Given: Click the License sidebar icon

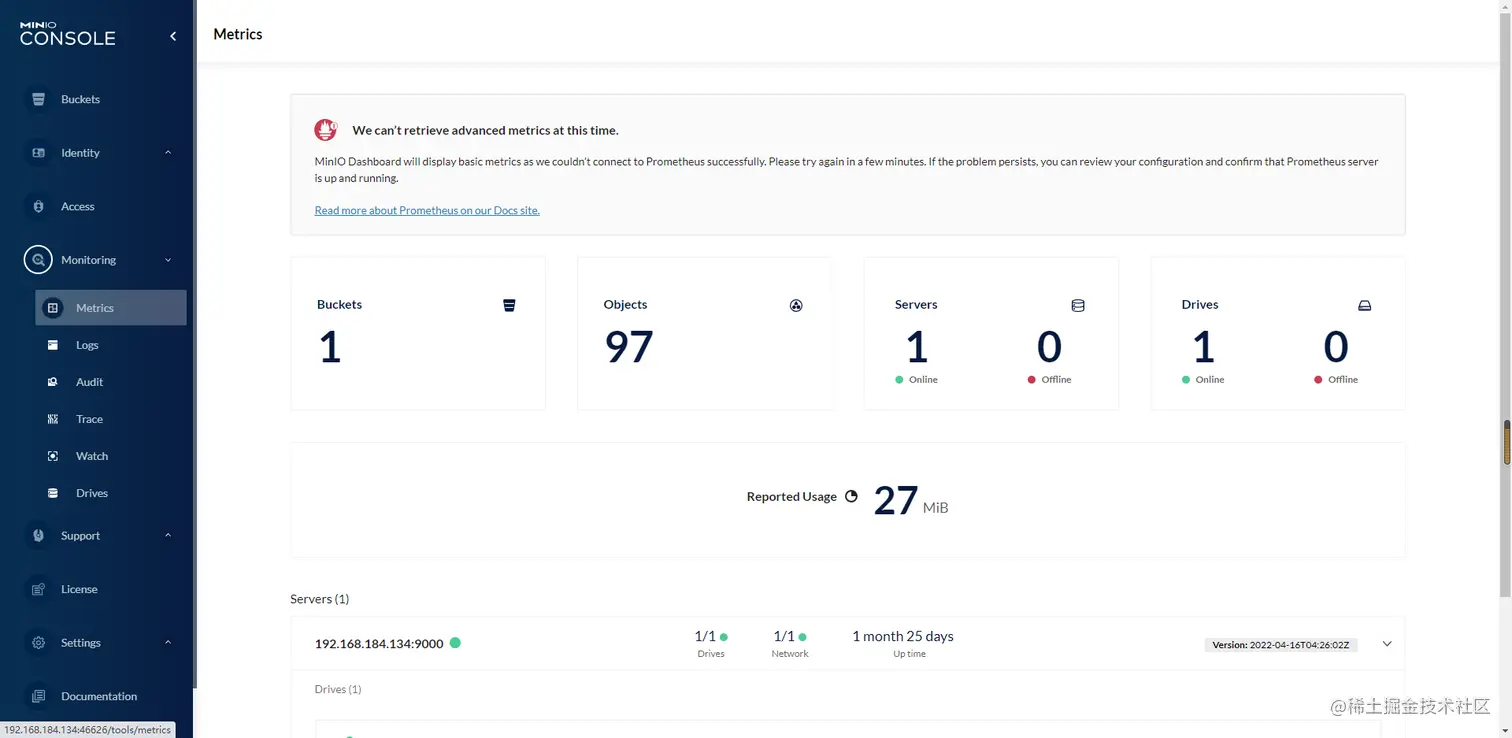Looking at the screenshot, I should point(39,589).
